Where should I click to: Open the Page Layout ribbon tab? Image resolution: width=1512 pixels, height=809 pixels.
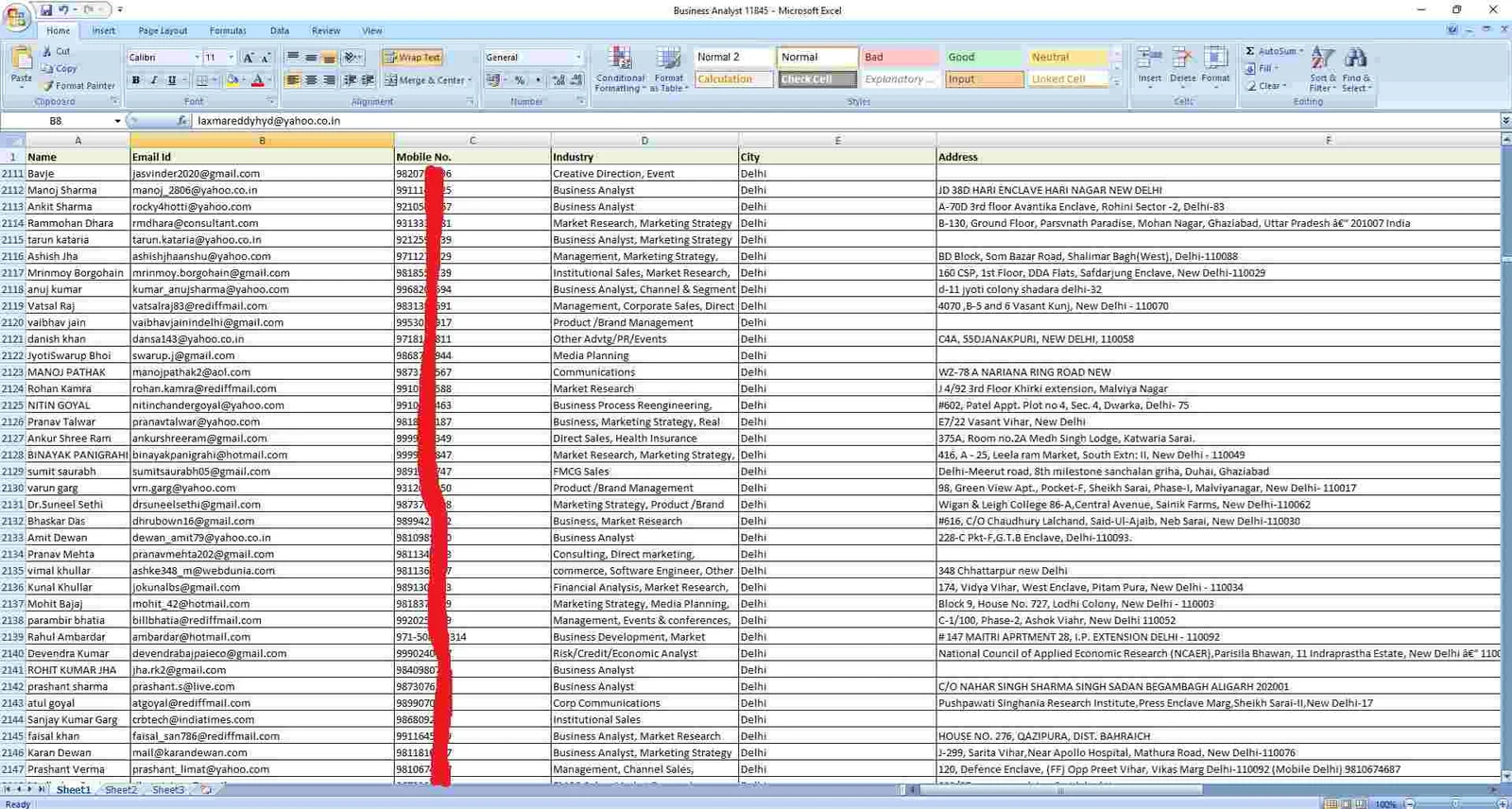tap(163, 30)
